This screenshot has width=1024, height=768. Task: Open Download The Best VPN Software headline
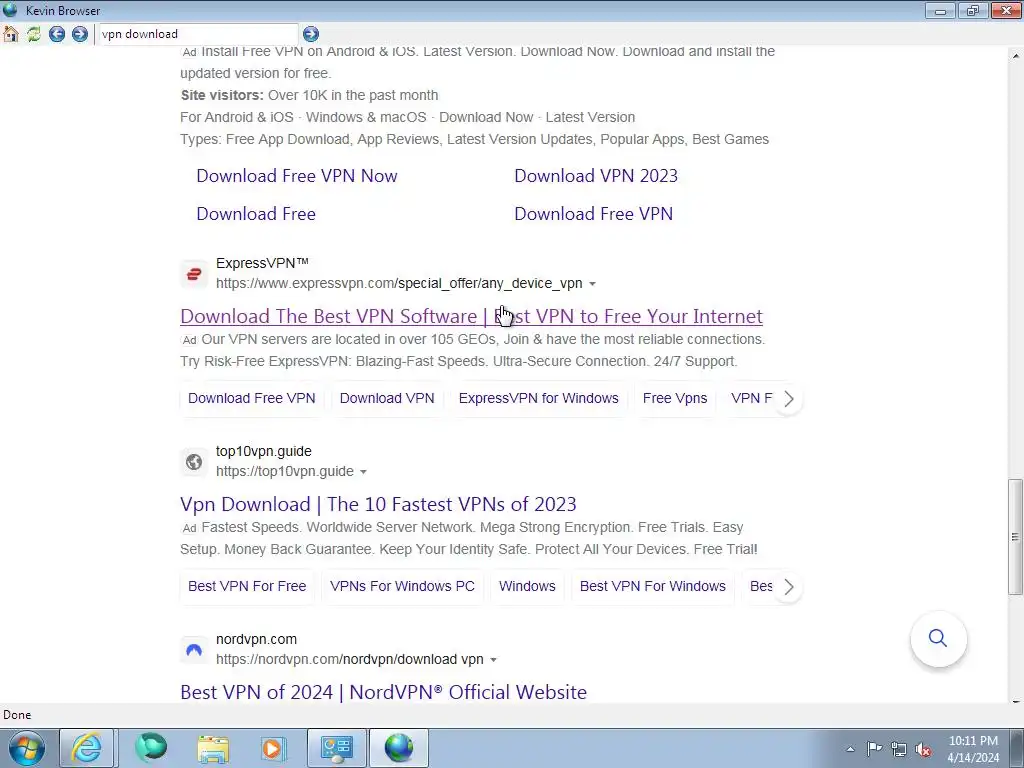[x=471, y=316]
